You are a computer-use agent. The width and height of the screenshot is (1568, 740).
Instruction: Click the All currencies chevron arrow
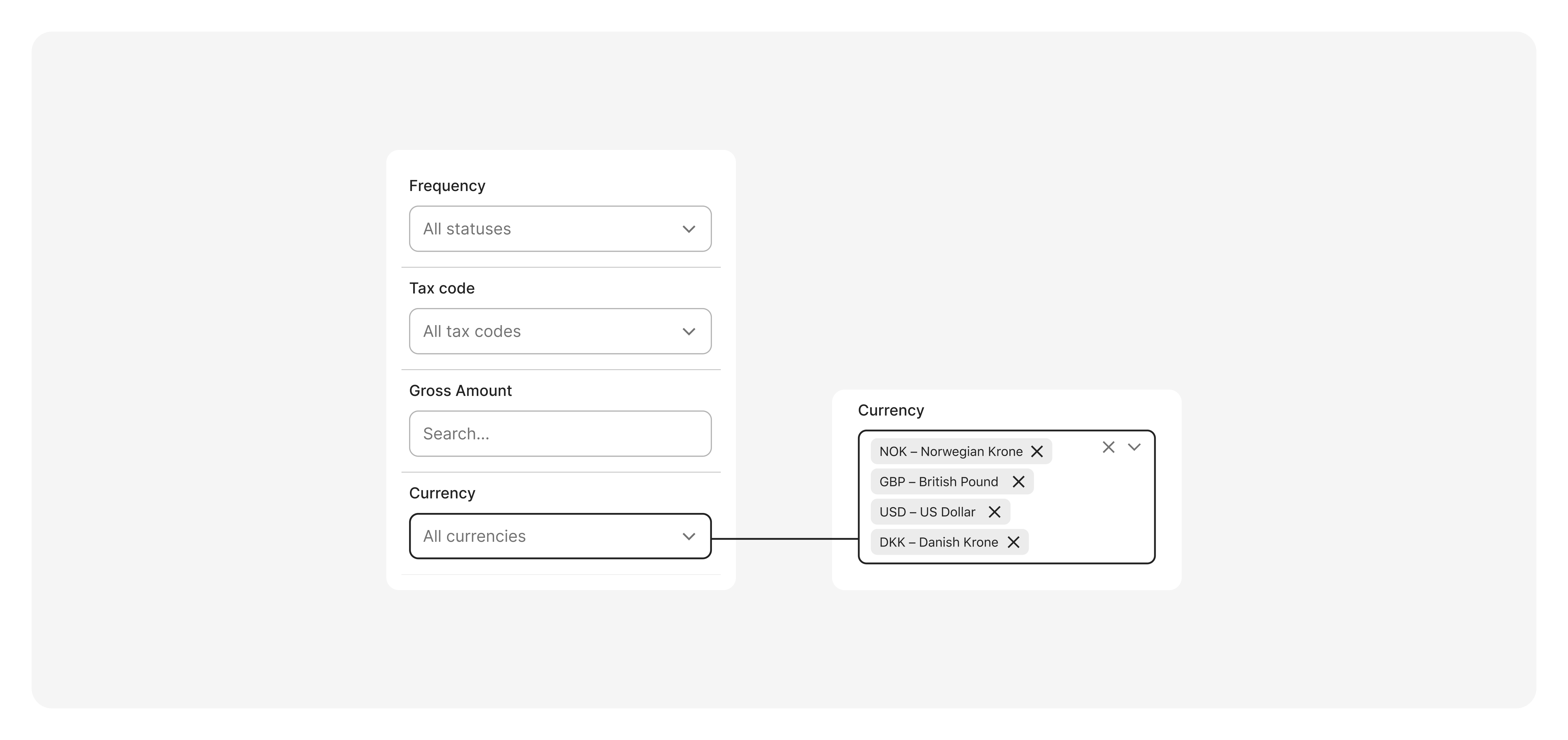pos(689,537)
